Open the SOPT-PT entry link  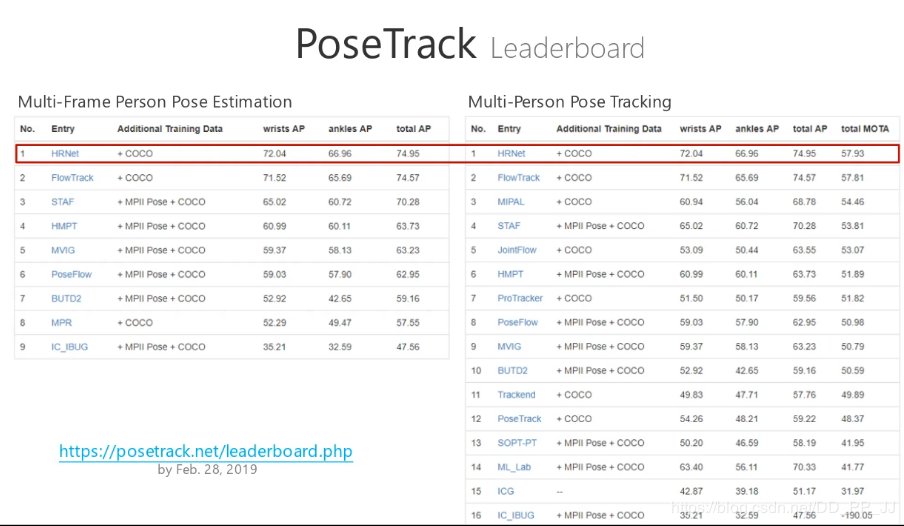click(x=516, y=443)
